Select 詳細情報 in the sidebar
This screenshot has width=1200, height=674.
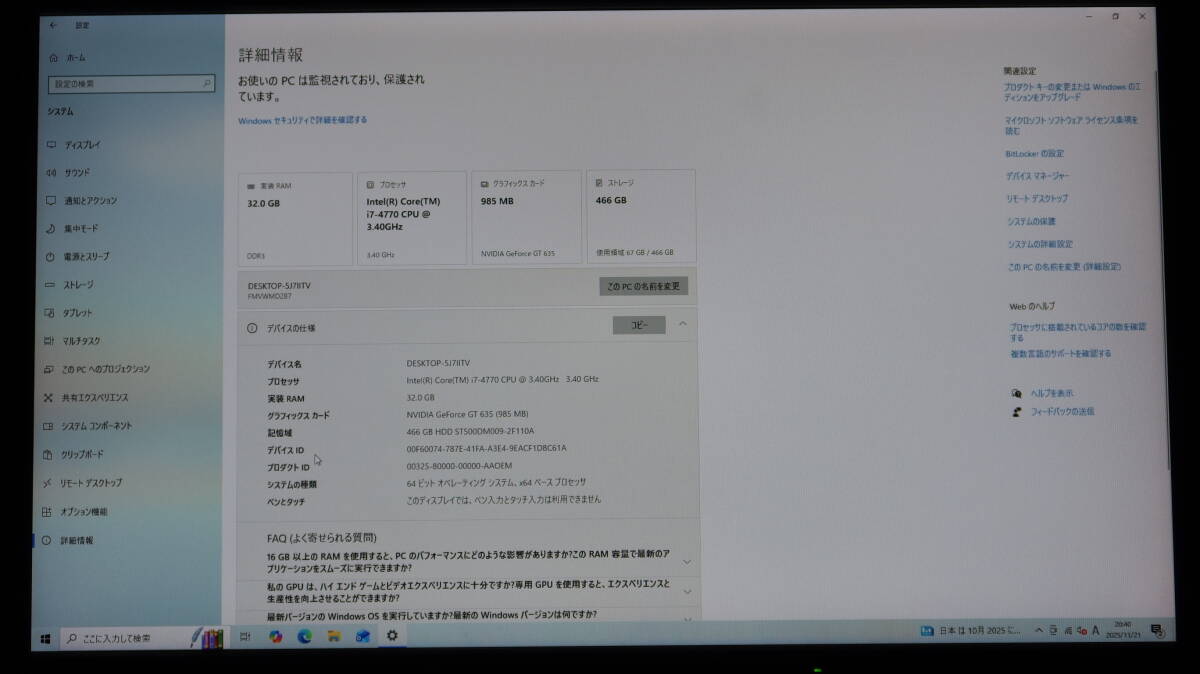pyautogui.click(x=69, y=540)
